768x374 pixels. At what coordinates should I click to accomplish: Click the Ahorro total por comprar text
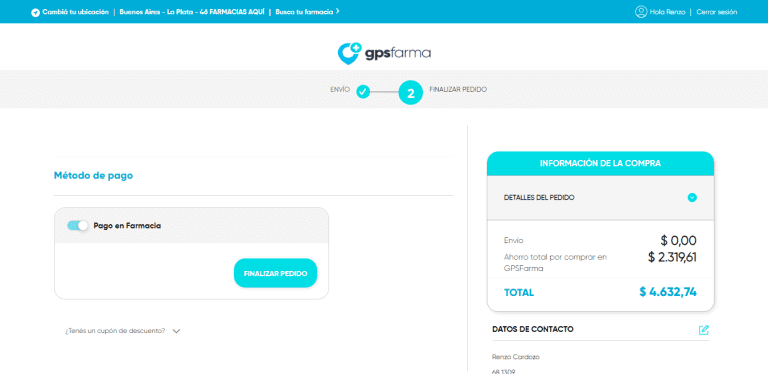pos(555,262)
